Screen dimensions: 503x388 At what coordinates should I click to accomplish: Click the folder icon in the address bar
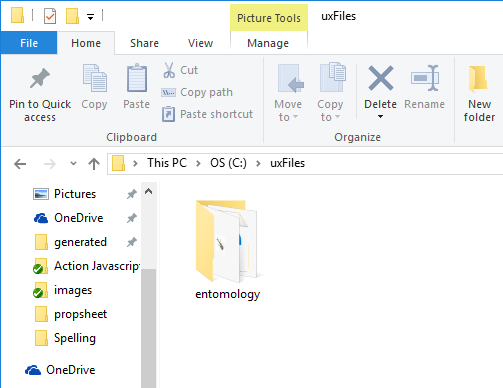tap(118, 163)
